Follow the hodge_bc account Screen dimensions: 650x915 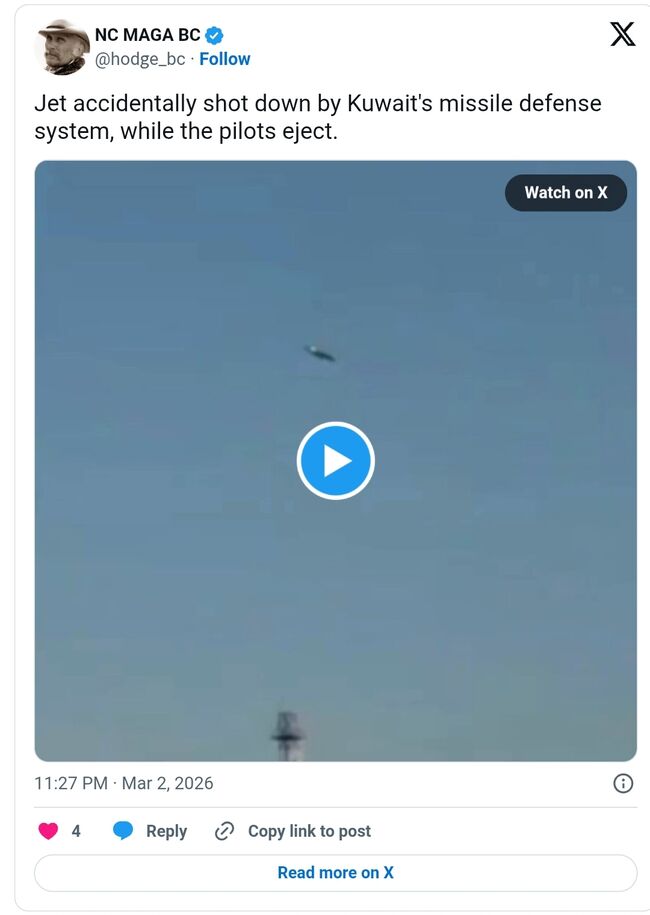click(225, 59)
